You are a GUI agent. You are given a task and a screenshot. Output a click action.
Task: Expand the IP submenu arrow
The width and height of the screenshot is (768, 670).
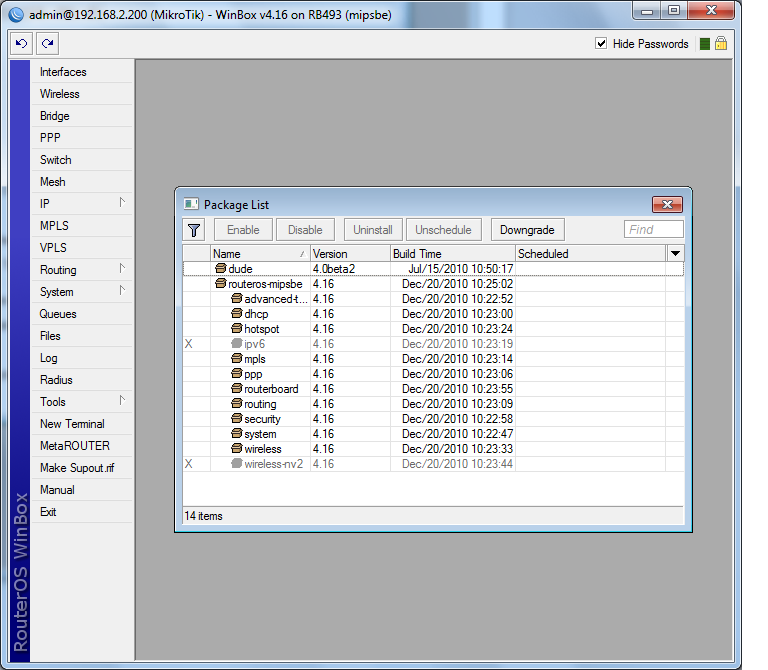coord(122,202)
